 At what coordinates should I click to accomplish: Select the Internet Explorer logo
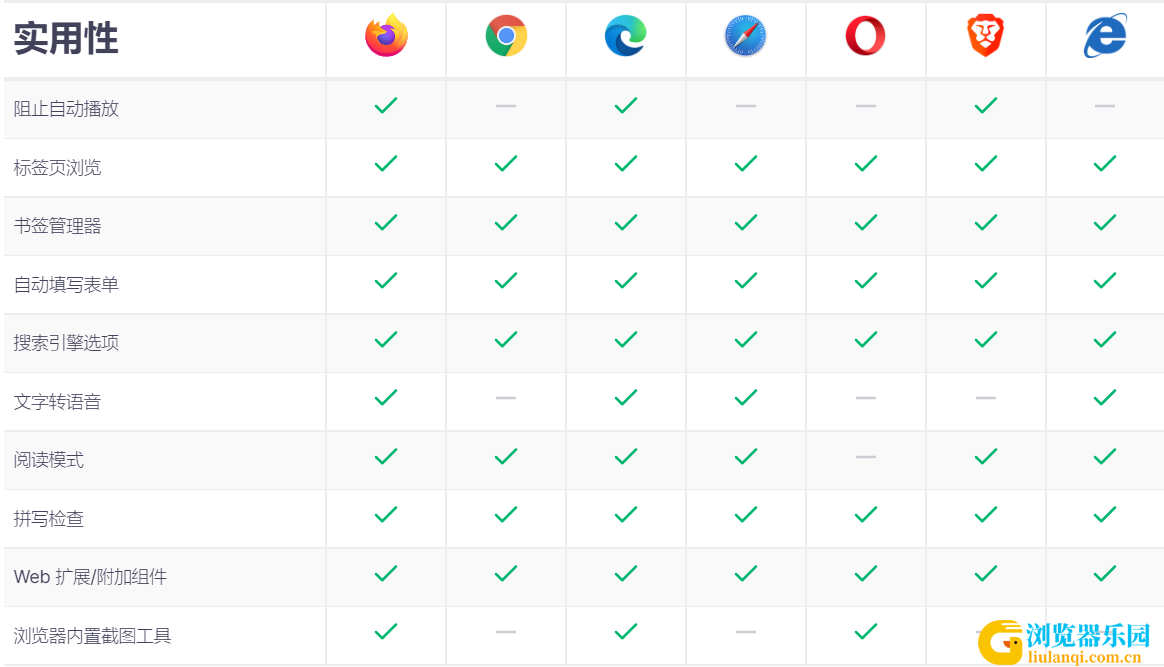pos(1105,36)
